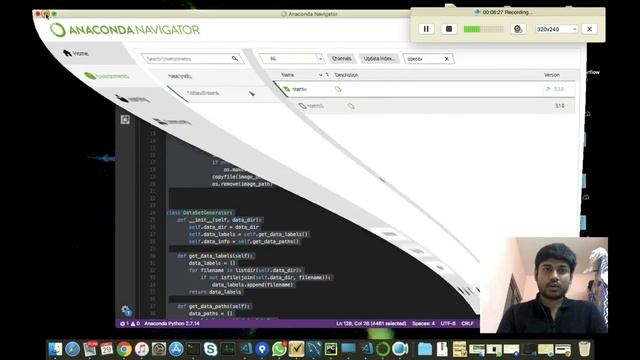Open iTunes from the Dock

coord(141,349)
